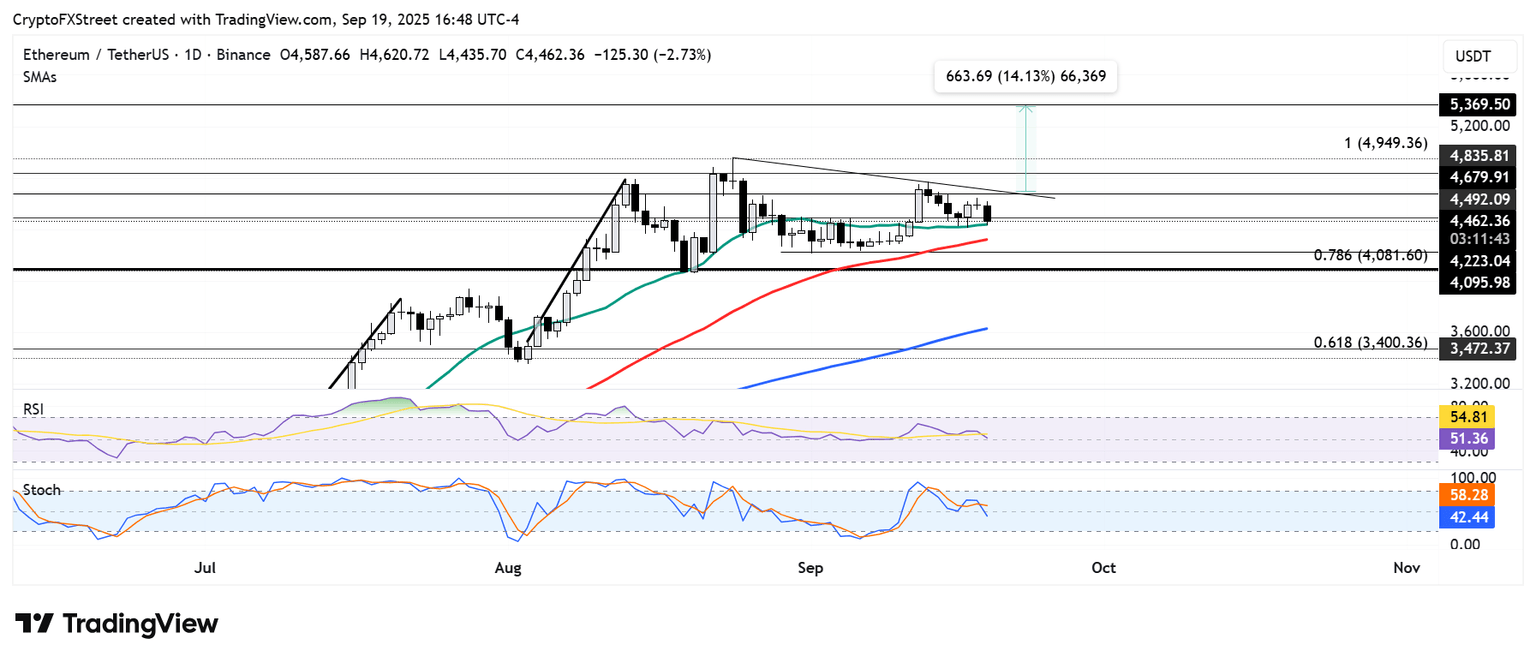Click the Sep date on time axis
Screen dimensions: 1536x662
[x=810, y=568]
